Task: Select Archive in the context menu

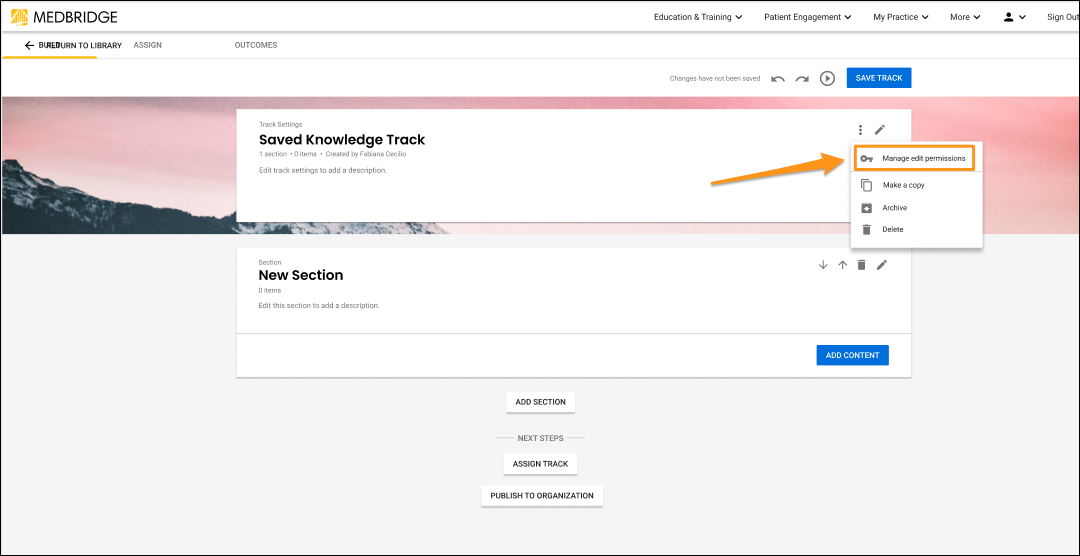Action: point(894,208)
